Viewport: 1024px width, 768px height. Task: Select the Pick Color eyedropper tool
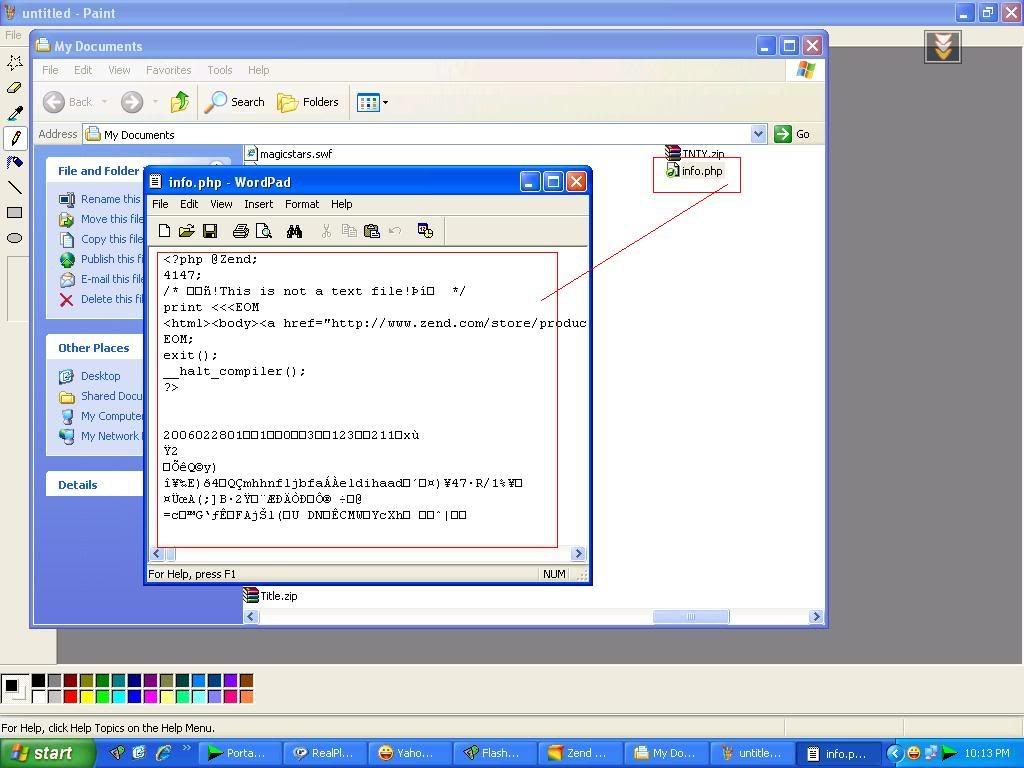[14, 113]
